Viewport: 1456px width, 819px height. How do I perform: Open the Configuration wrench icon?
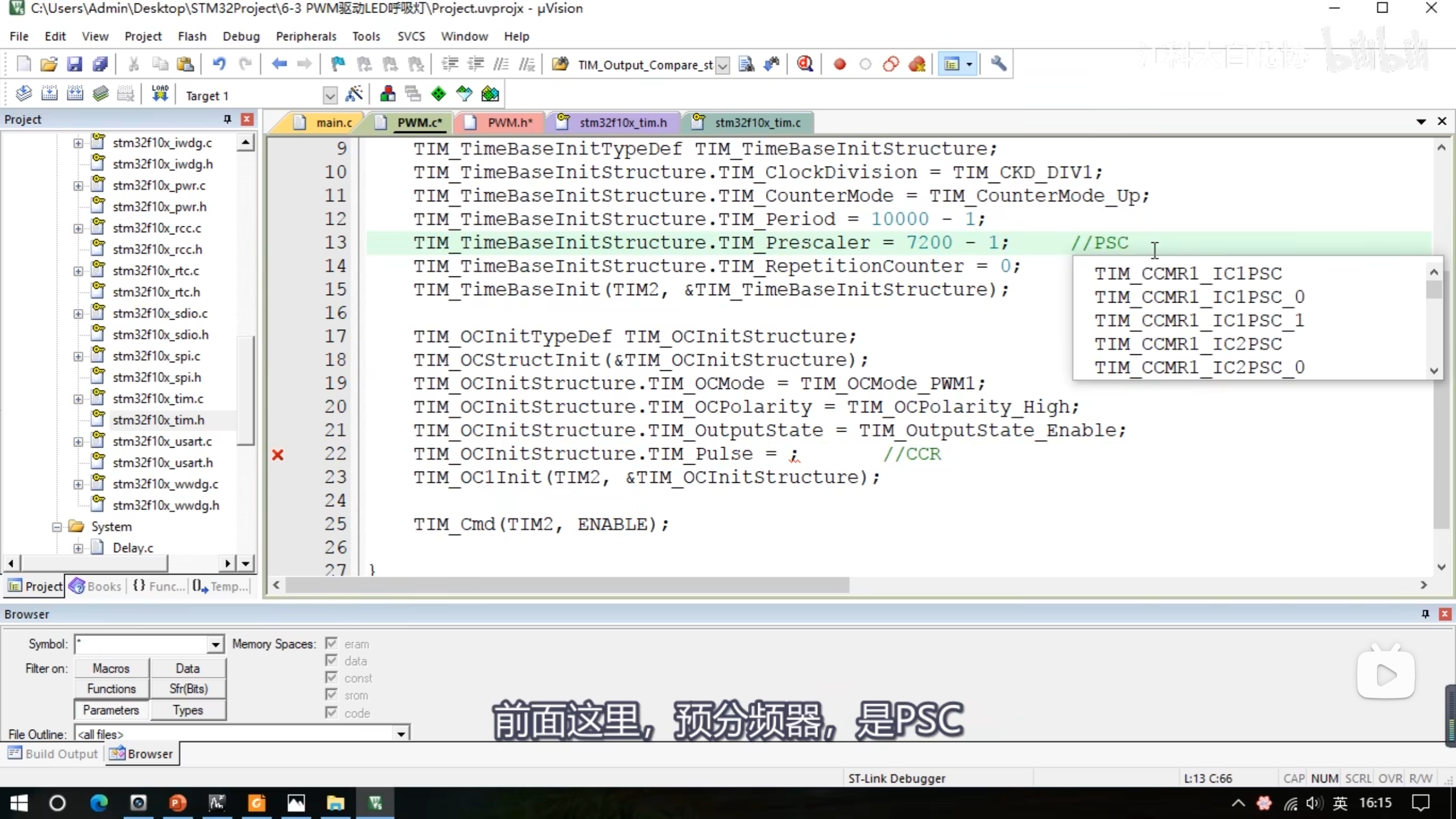998,64
